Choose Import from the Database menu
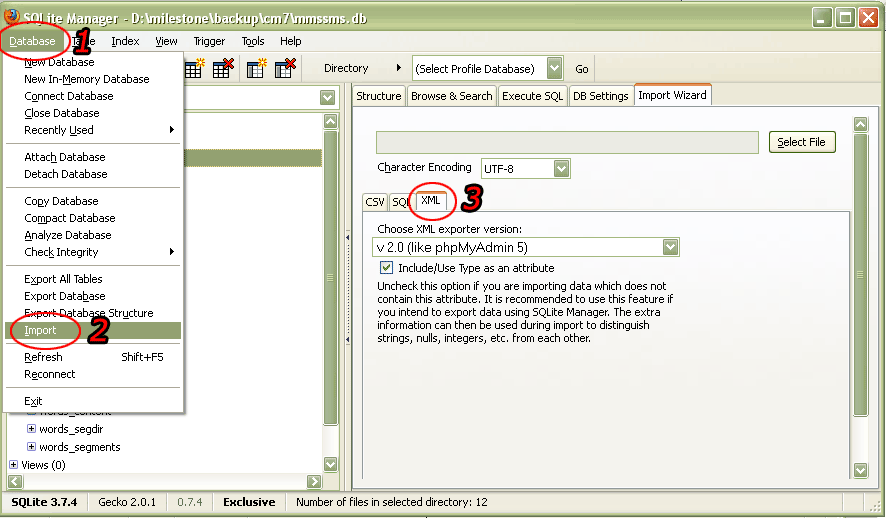The width and height of the screenshot is (886, 518). 93,330
